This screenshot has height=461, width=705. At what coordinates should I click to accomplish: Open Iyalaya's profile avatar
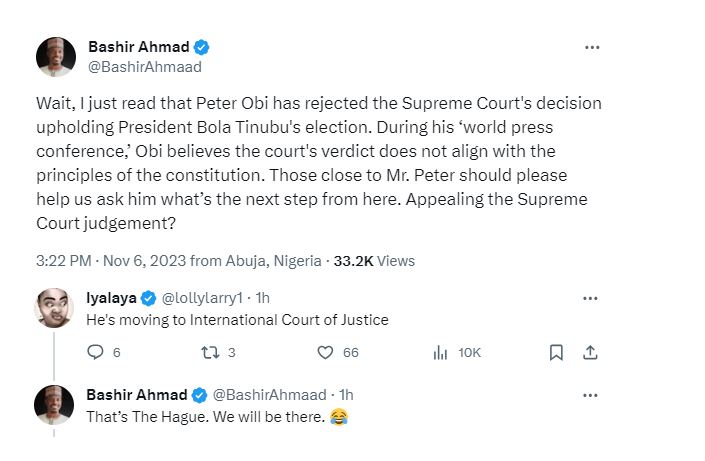[54, 309]
